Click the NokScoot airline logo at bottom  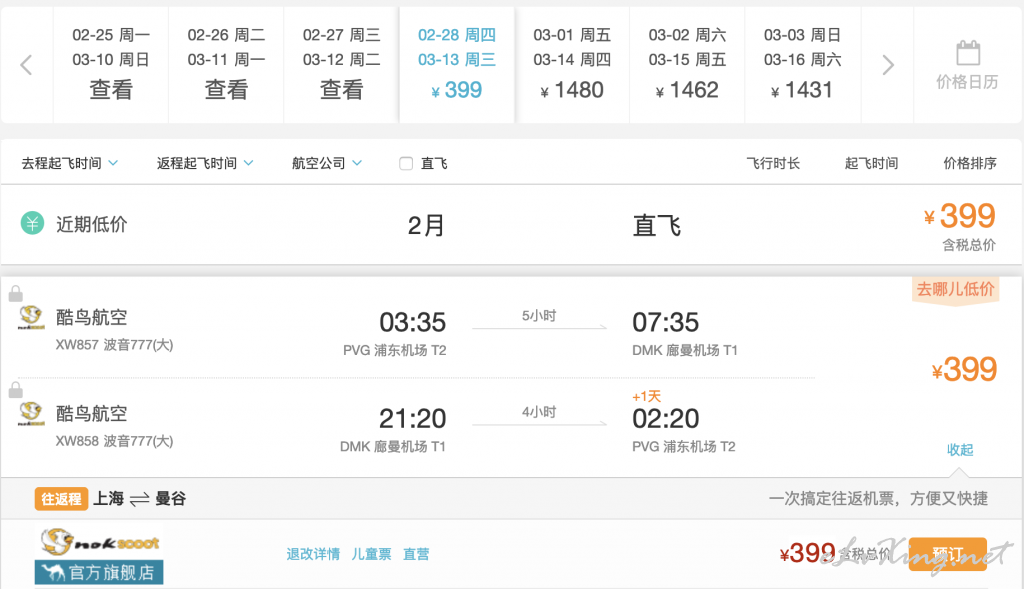[x=99, y=541]
